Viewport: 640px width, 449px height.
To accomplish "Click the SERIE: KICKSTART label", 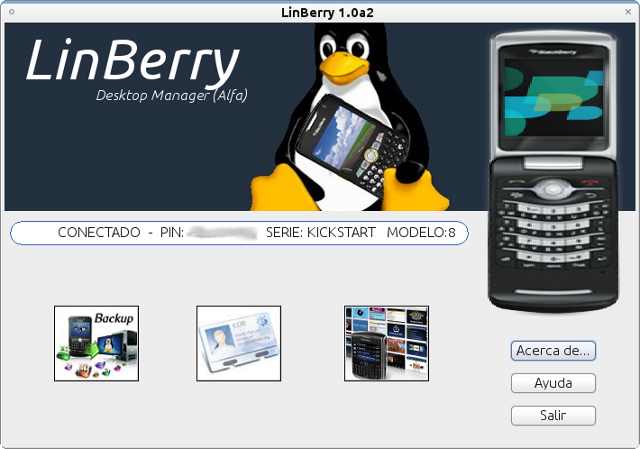I will 320,232.
